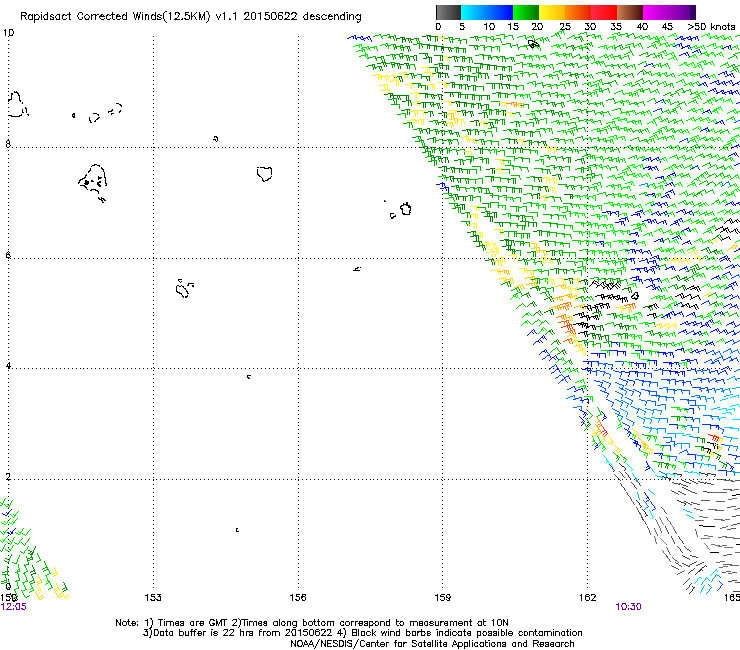740x650 pixels.
Task: Click the purple '10:30' time stamp
Action: (628, 607)
